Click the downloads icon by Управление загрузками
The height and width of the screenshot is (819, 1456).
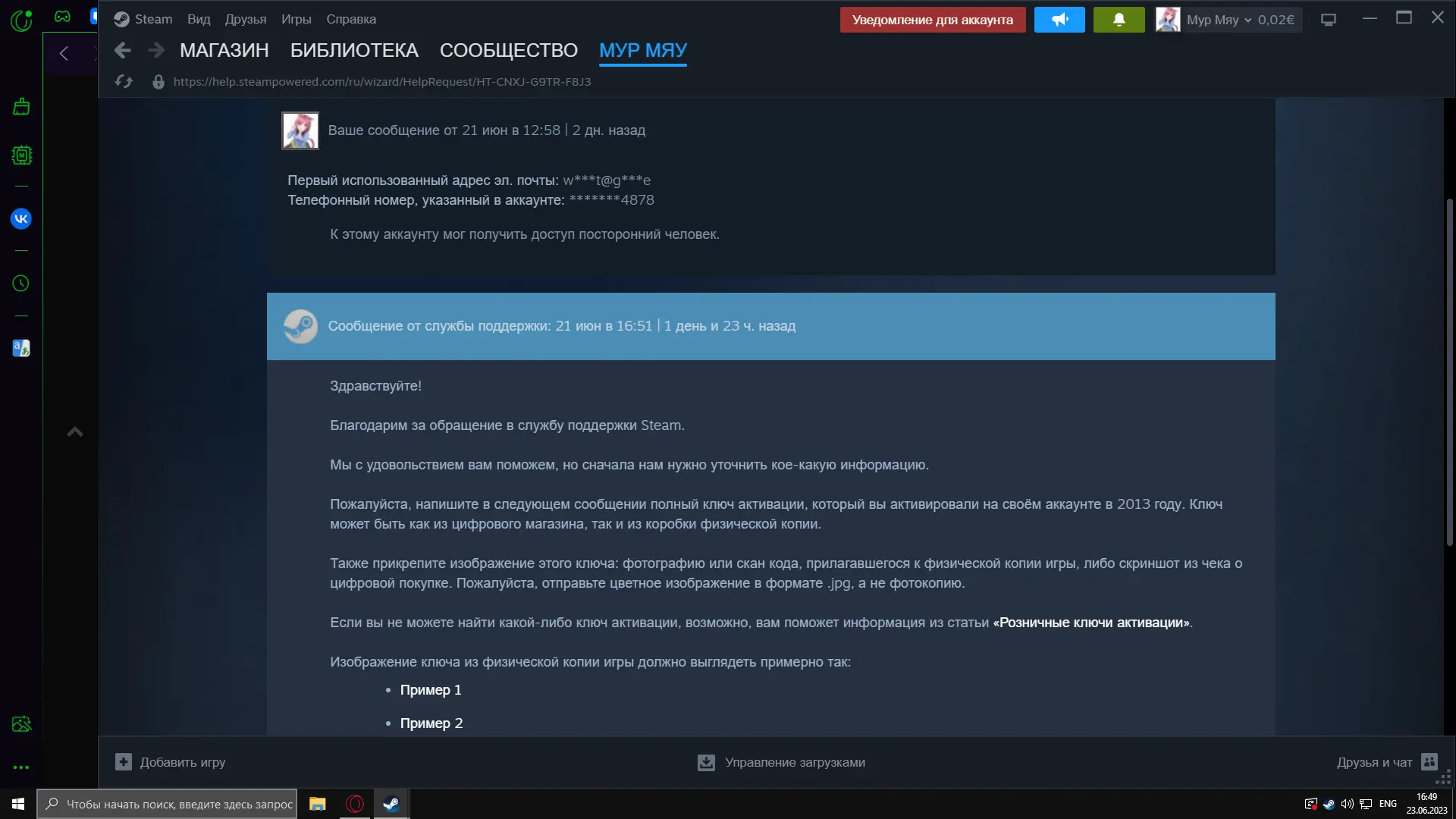(x=706, y=762)
